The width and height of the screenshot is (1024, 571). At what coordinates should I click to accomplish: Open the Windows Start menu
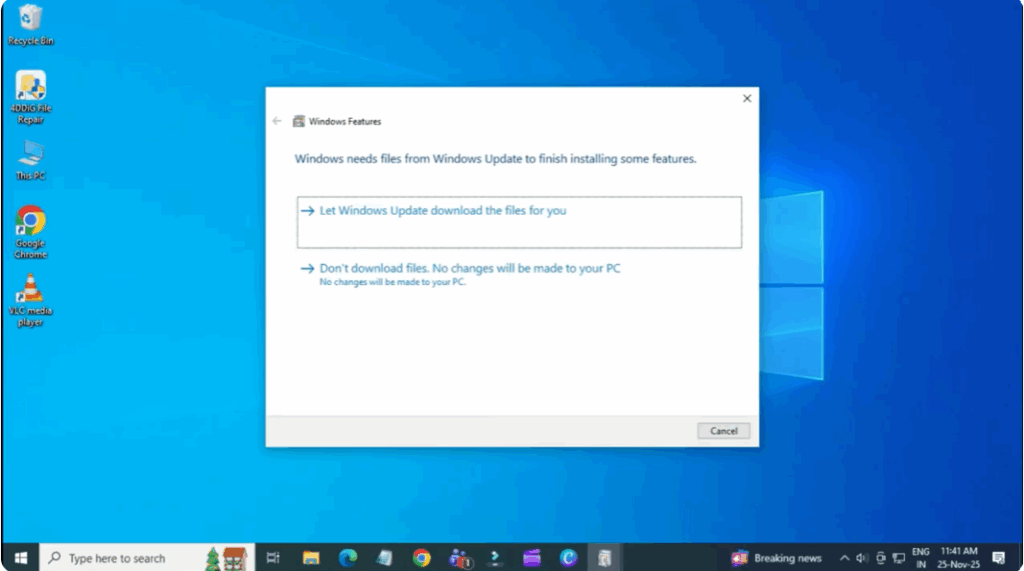tap(21, 558)
